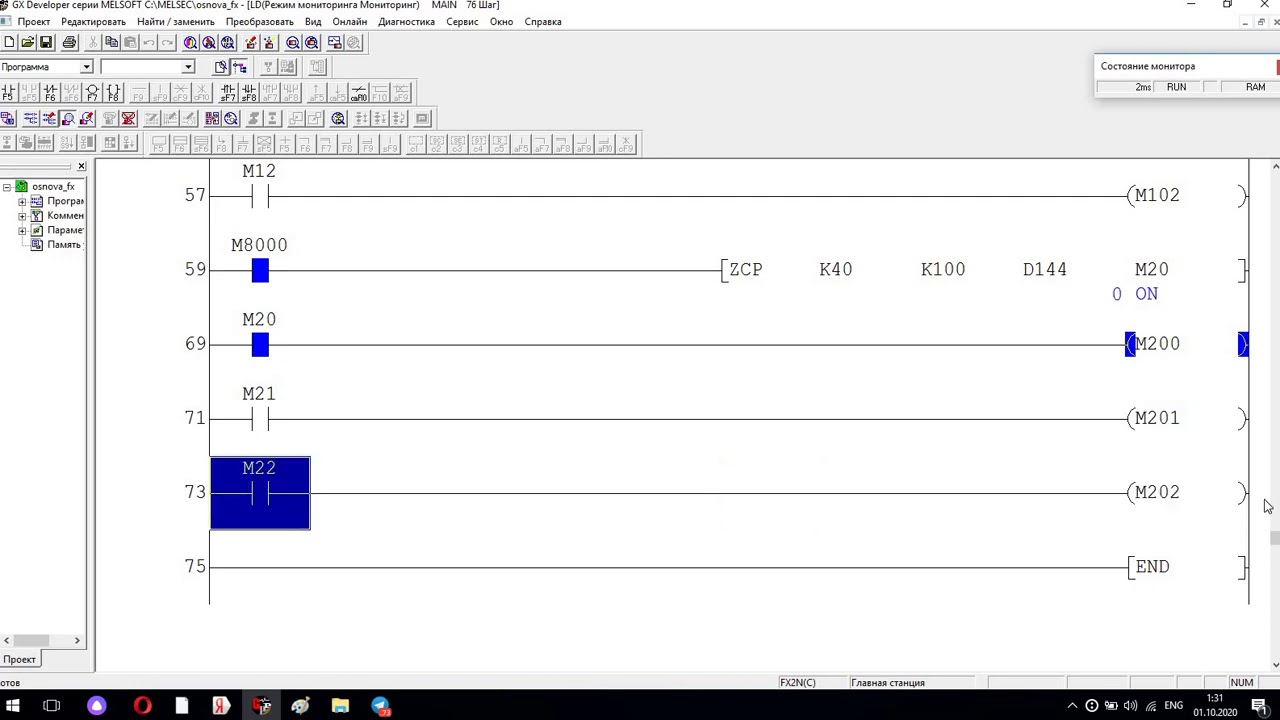Image resolution: width=1280 pixels, height=720 pixels.
Task: Open the Yandex browser taskbar icon
Action: (x=221, y=706)
